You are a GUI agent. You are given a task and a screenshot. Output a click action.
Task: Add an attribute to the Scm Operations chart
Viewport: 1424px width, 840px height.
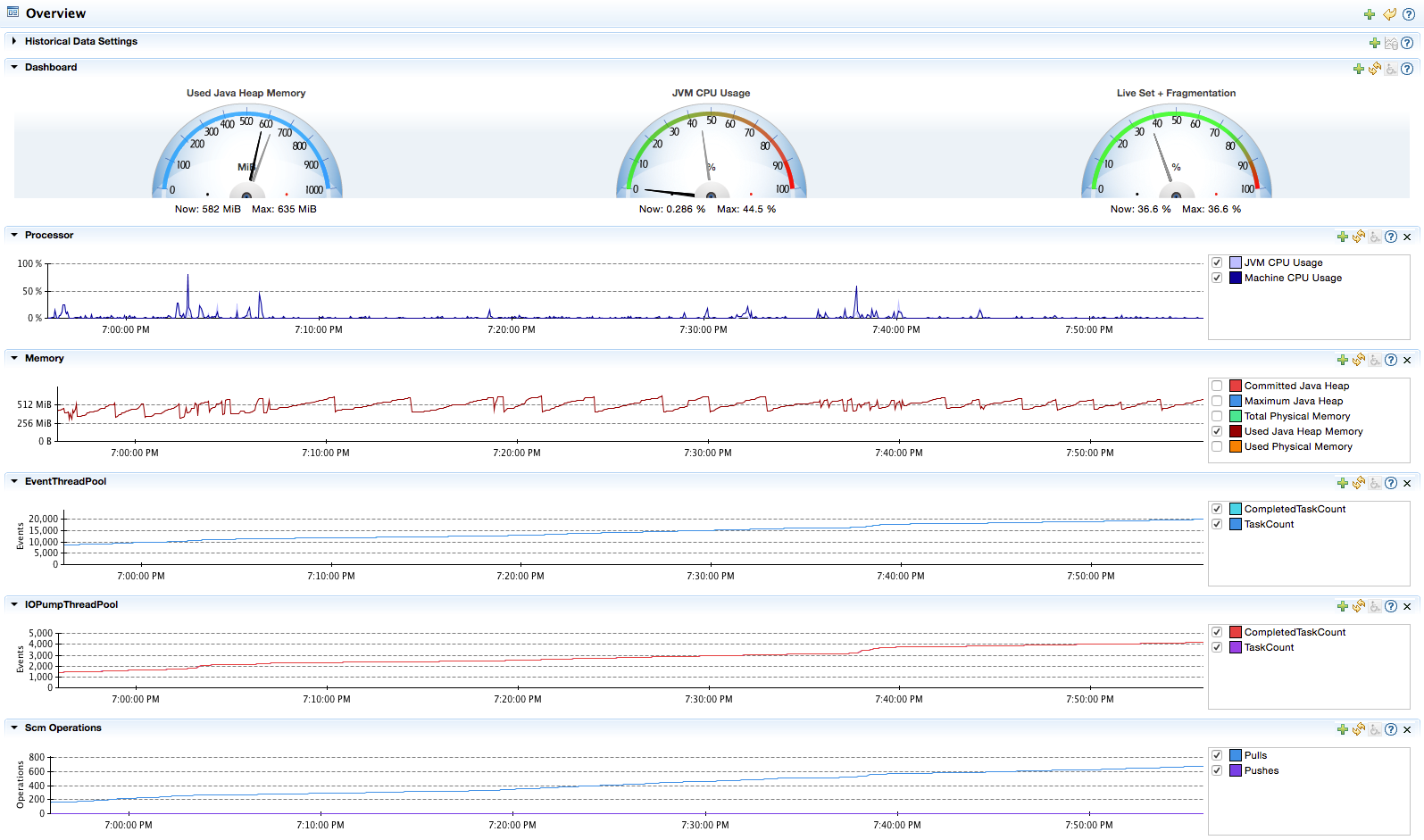tap(1343, 729)
